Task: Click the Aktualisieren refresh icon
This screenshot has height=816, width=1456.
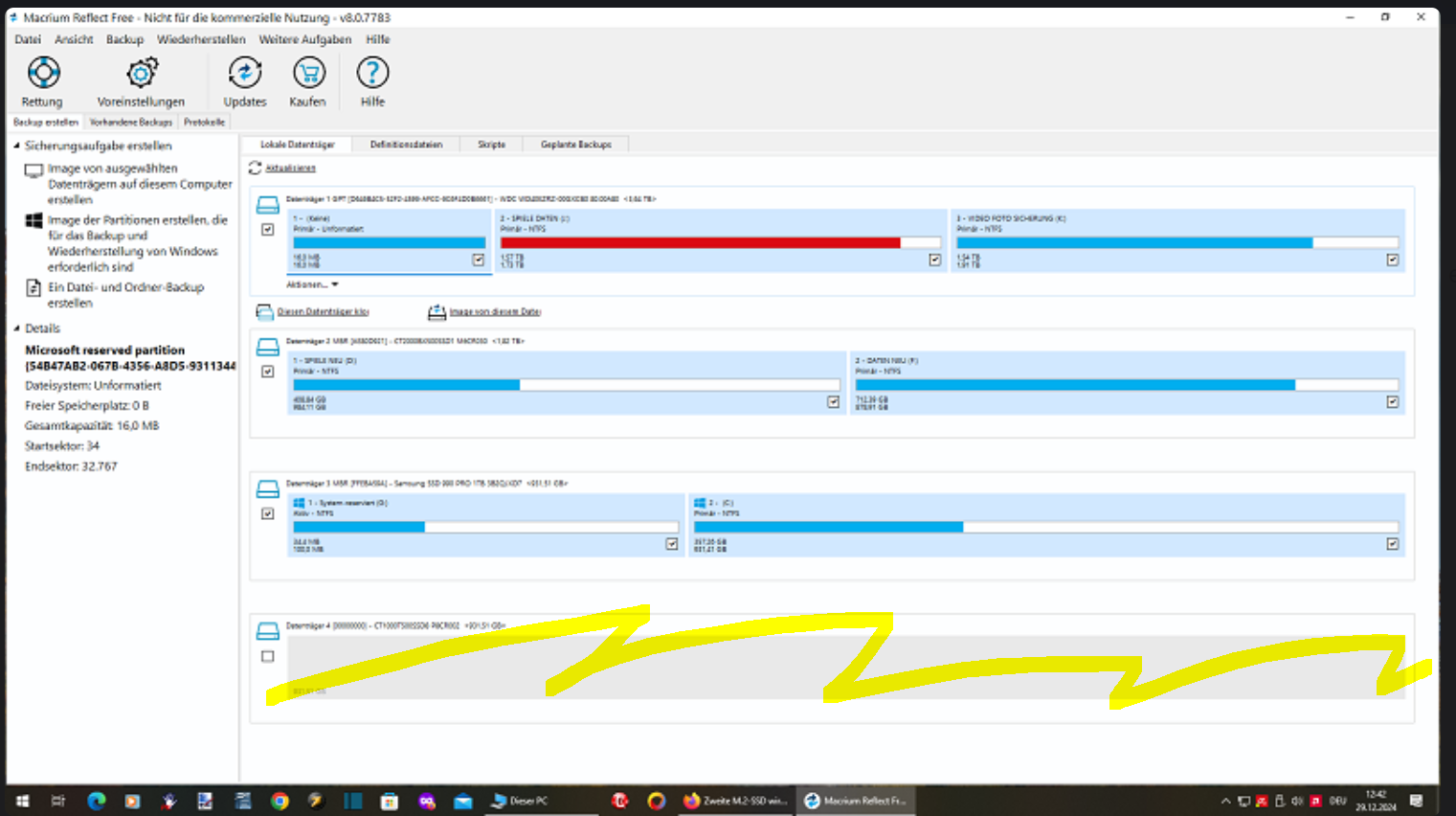Action: 255,168
